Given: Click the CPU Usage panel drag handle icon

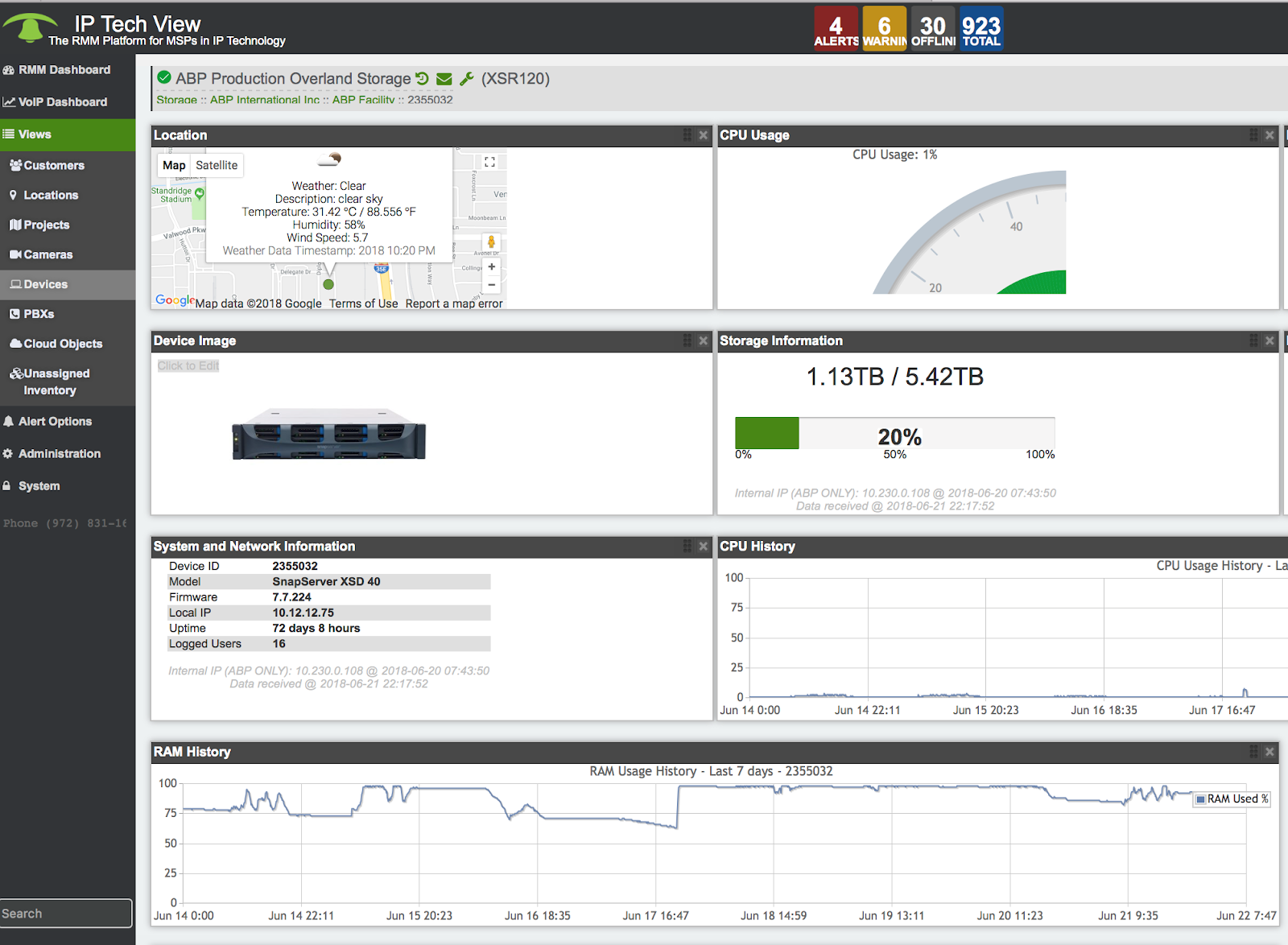Looking at the screenshot, I should 1253,135.
